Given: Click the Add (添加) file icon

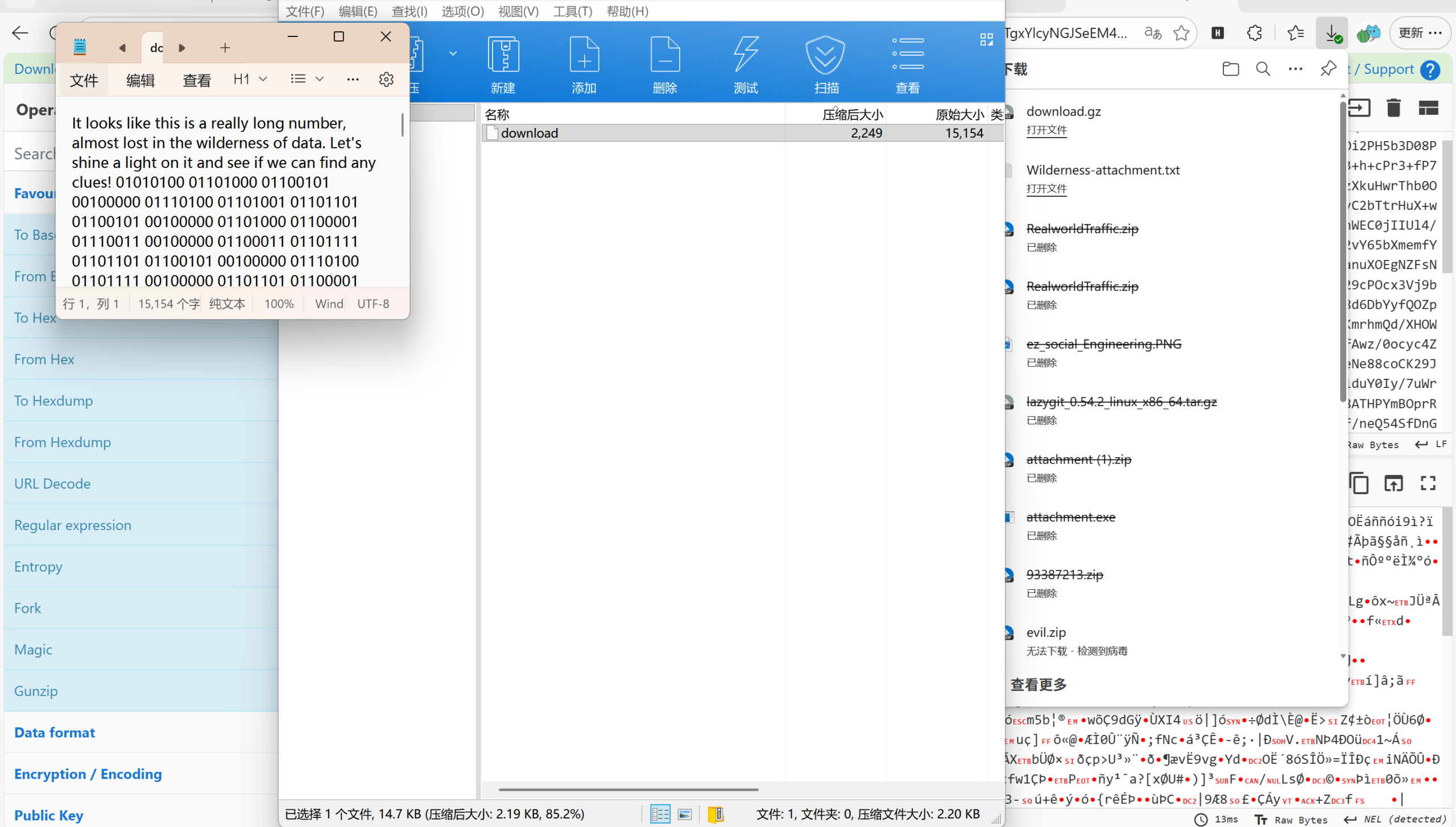Looking at the screenshot, I should (584, 55).
